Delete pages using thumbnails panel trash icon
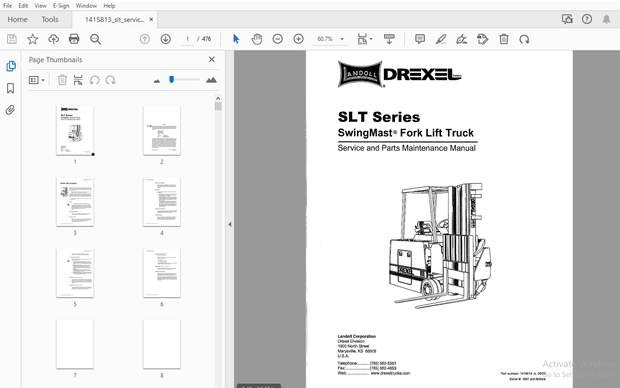The width and height of the screenshot is (620, 388). tap(62, 80)
